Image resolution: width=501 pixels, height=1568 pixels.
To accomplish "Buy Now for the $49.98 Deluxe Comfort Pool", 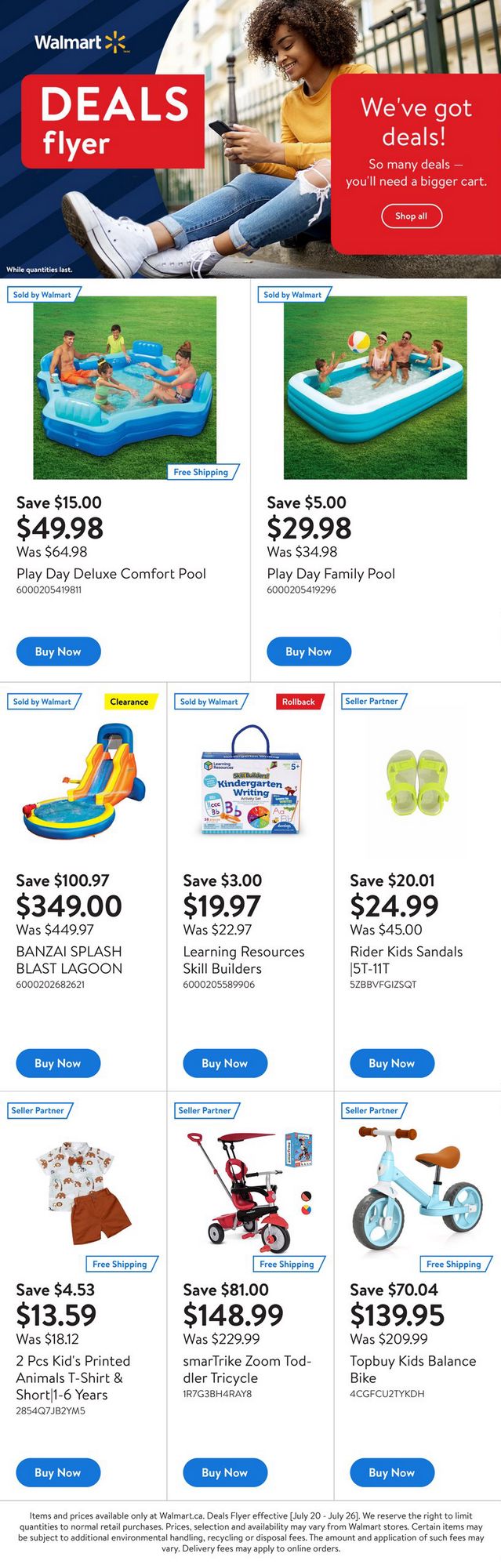I will pos(59,652).
